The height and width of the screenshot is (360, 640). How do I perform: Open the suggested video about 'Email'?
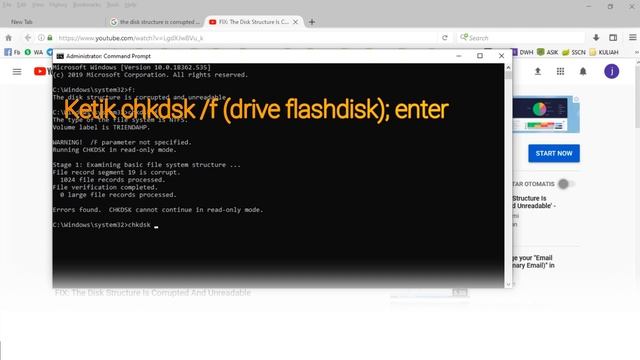[533, 262]
